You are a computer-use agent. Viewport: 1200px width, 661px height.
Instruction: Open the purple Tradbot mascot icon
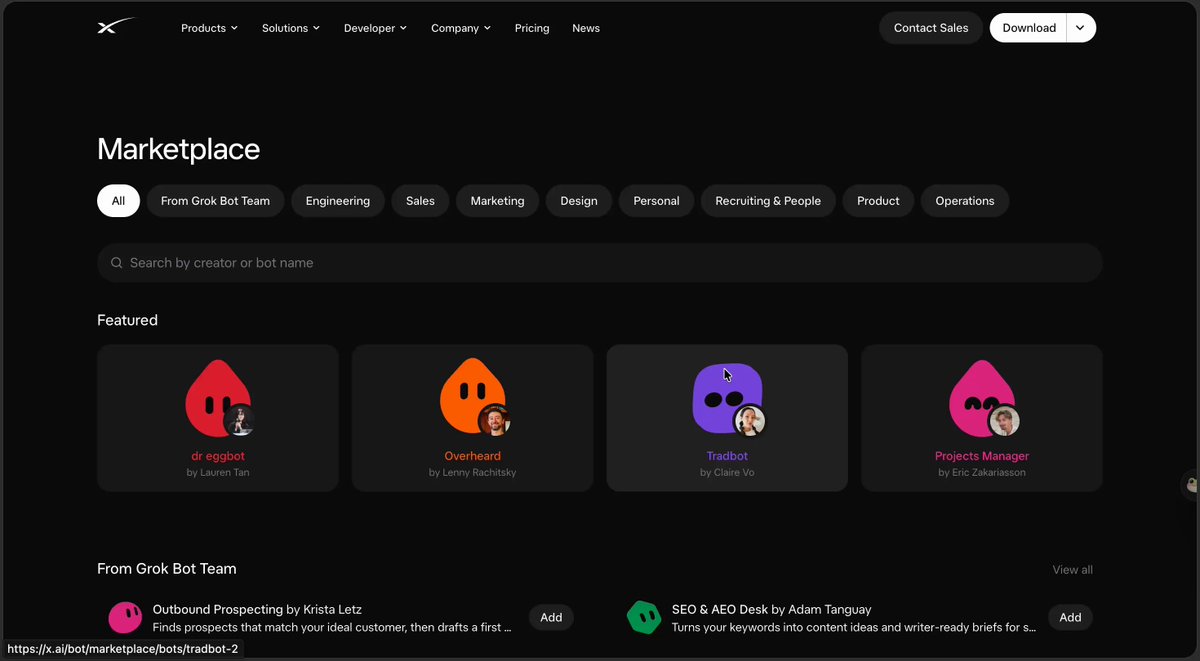pos(727,398)
